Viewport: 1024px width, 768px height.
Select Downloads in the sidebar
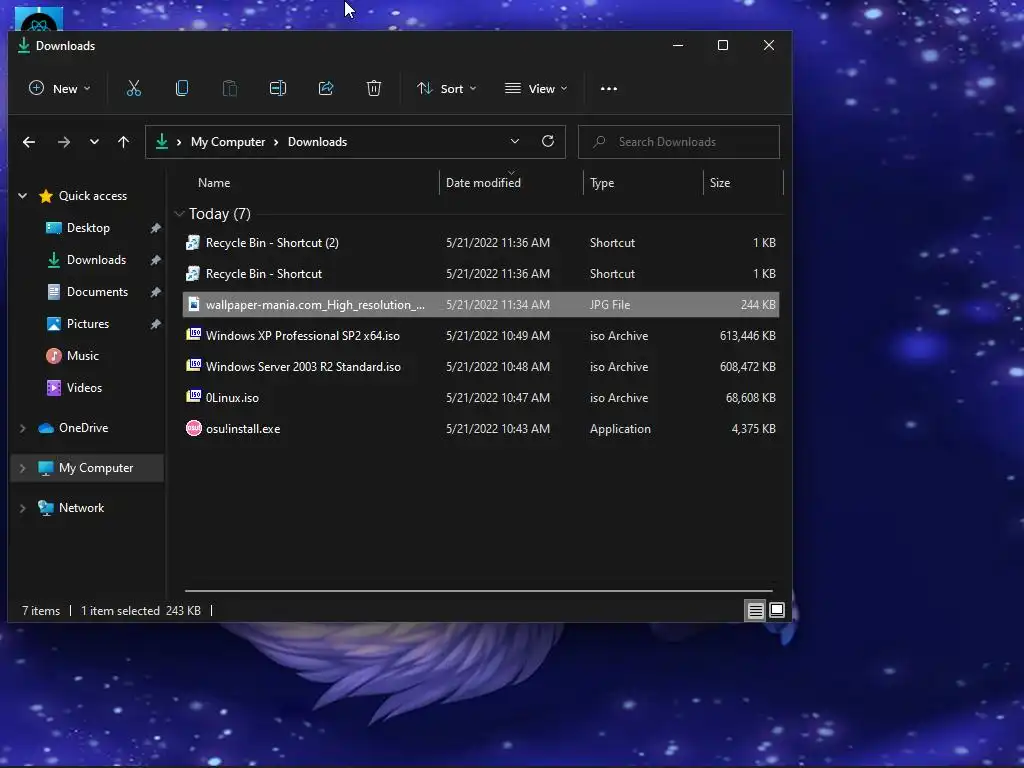96,260
